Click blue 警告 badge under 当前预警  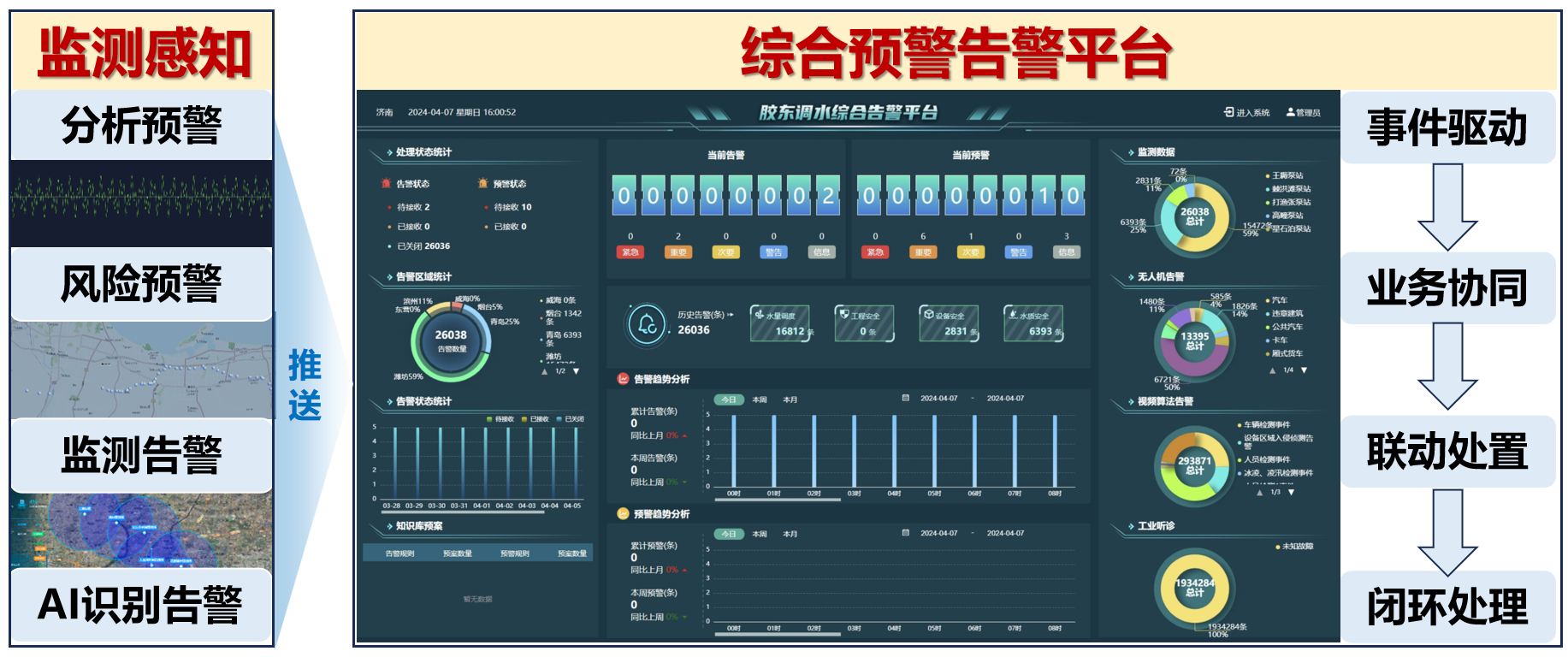coord(1019,252)
